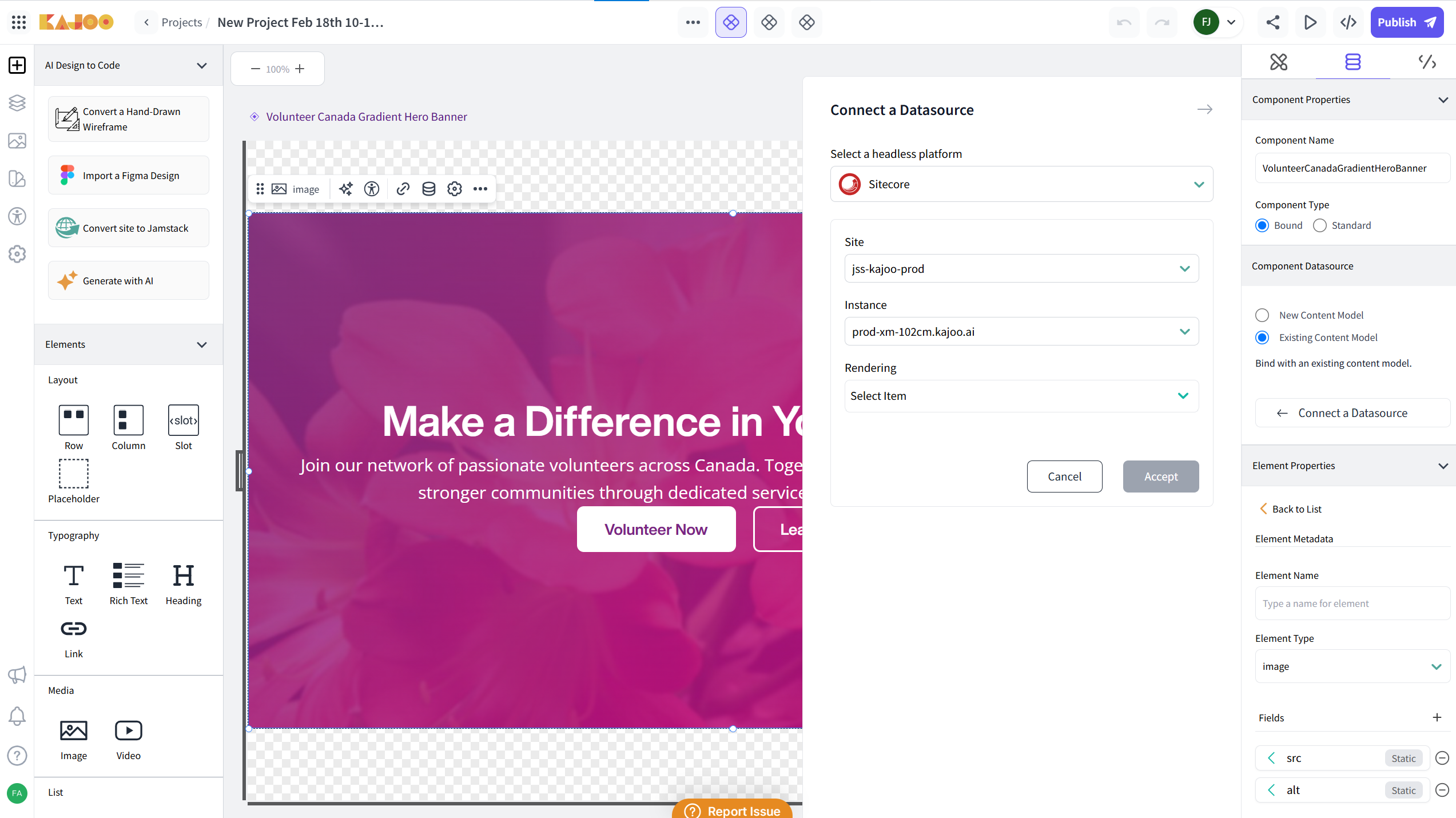Image resolution: width=1456 pixels, height=818 pixels.
Task: Switch to the design tools tab in right panel
Action: pos(1278,62)
